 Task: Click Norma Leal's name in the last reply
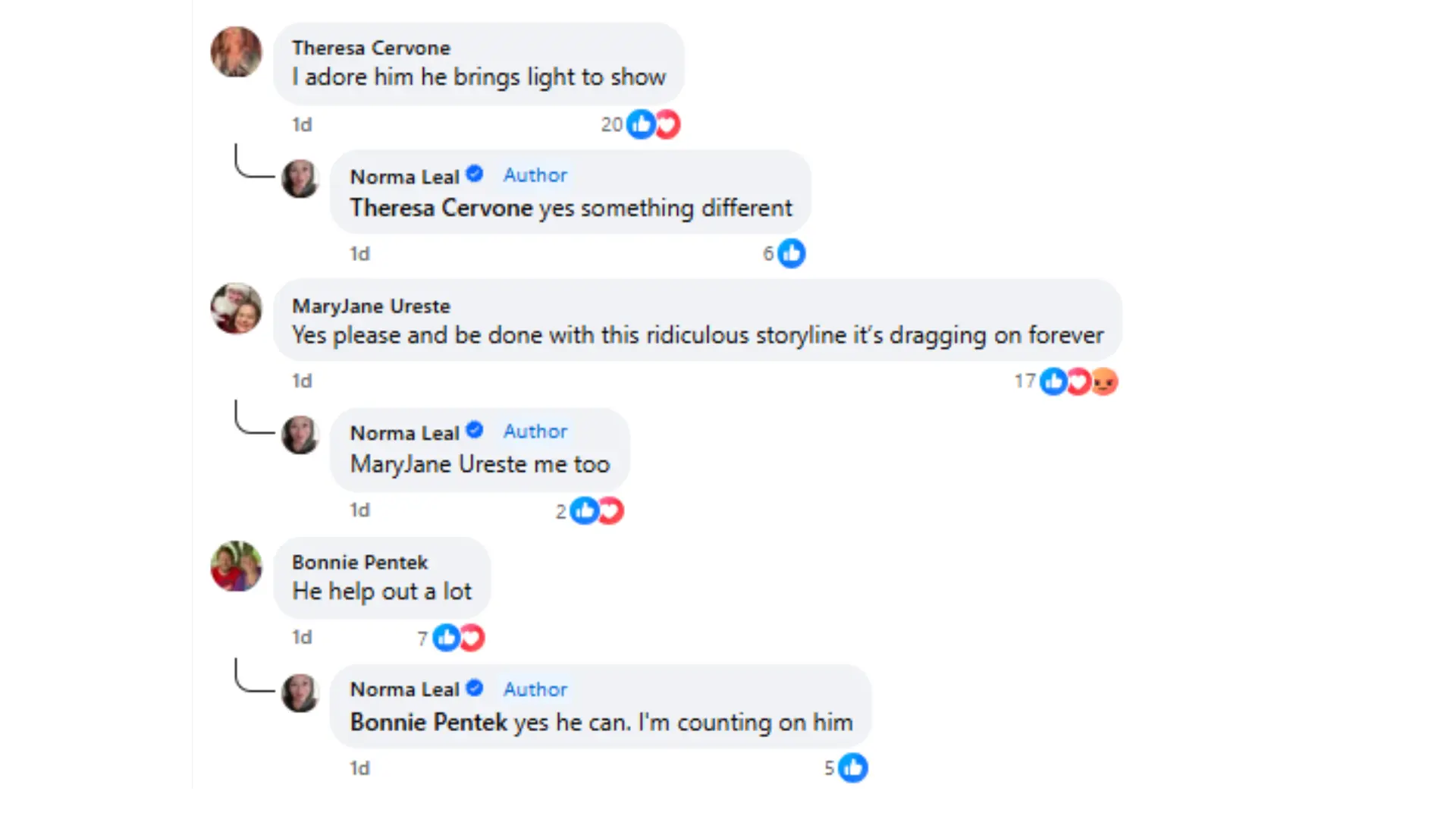click(x=404, y=689)
